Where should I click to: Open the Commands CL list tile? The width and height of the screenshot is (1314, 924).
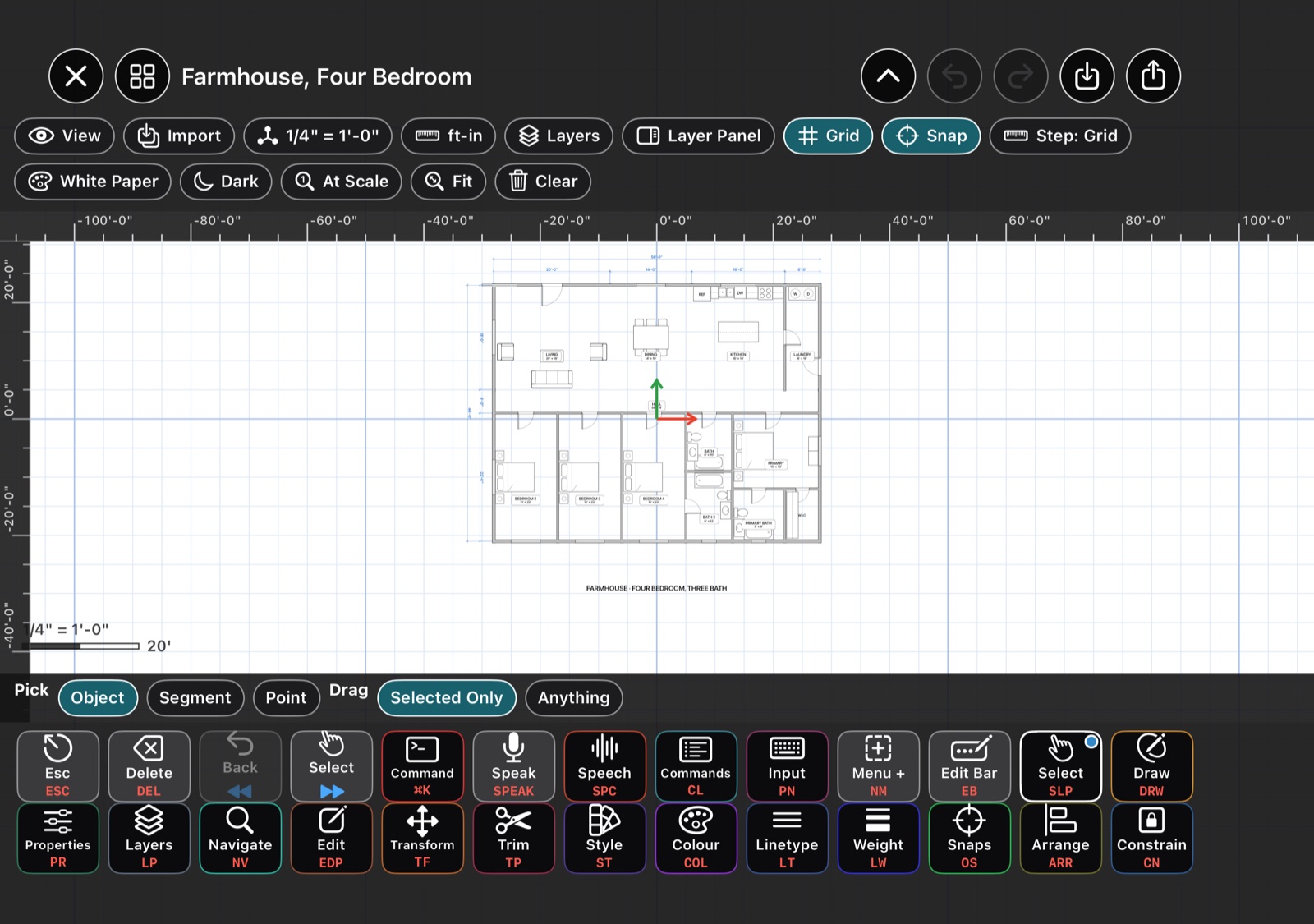696,766
